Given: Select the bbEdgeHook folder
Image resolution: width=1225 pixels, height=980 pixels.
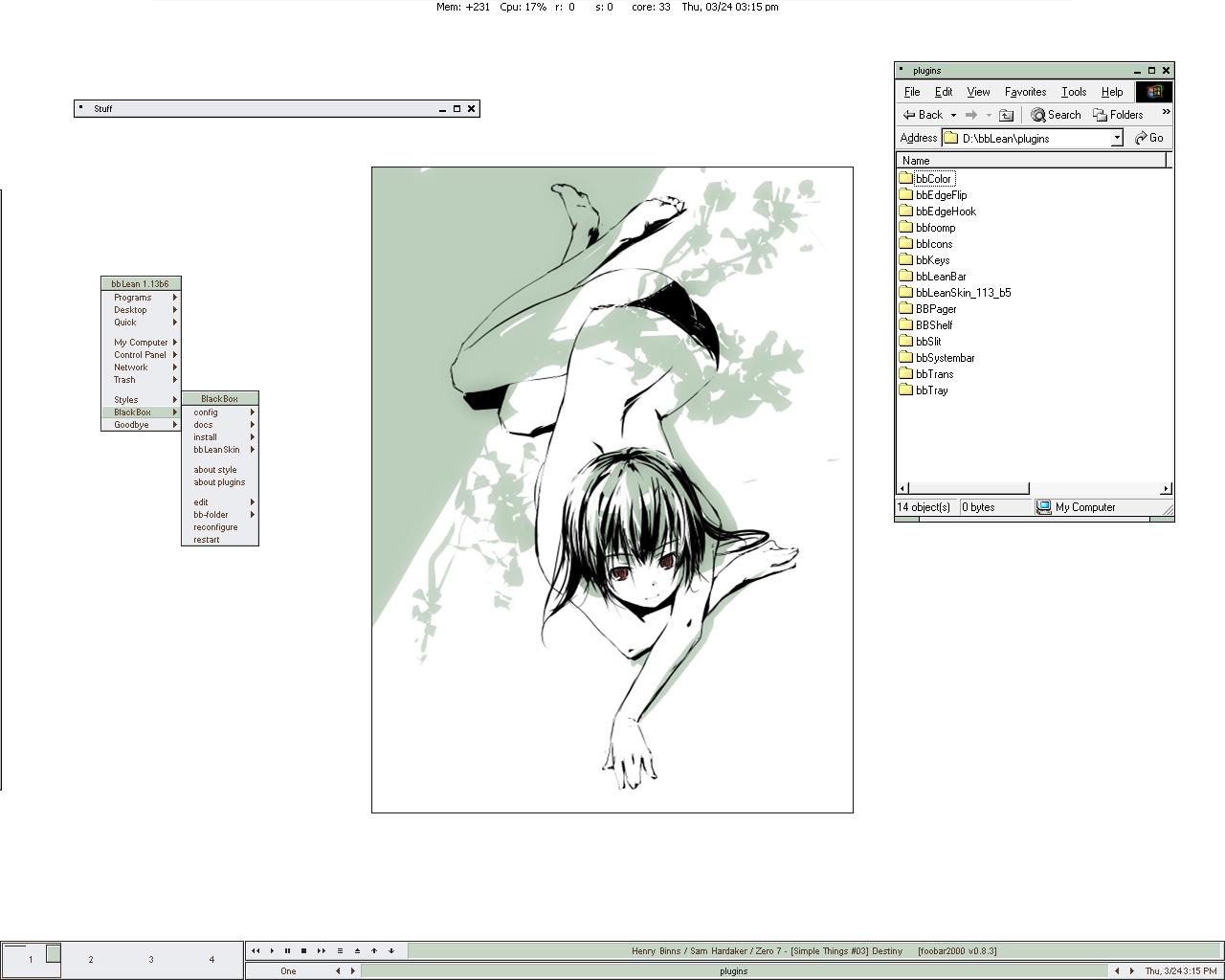Looking at the screenshot, I should [x=938, y=212].
